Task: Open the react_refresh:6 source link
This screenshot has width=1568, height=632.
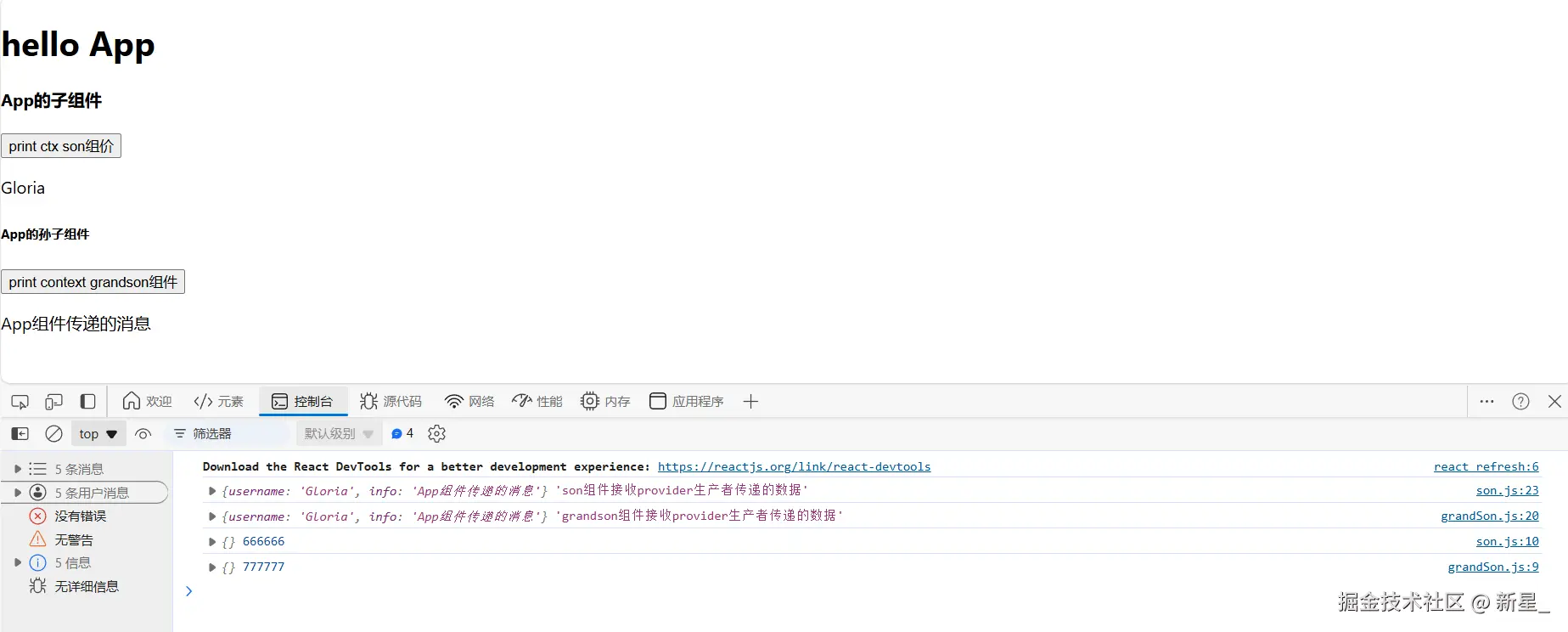Action: point(1486,466)
